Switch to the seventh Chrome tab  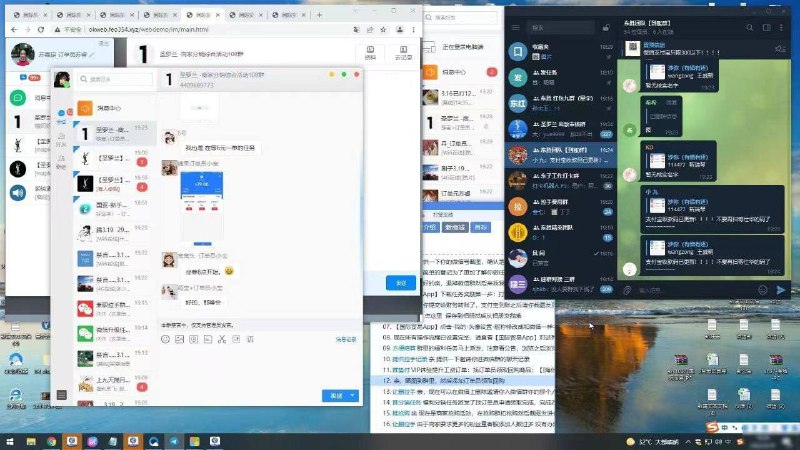click(287, 15)
